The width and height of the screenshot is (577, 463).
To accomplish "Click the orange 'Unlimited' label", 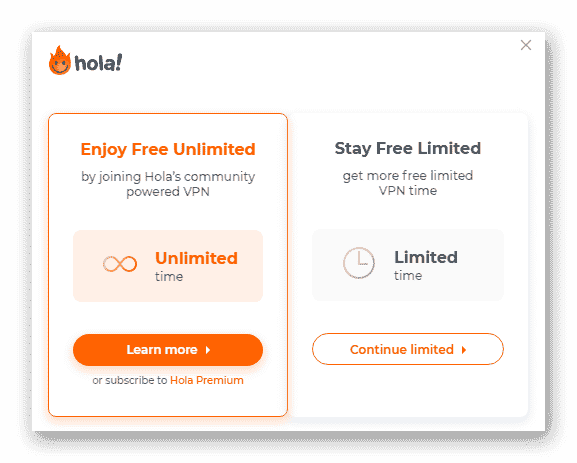I will 197,258.
